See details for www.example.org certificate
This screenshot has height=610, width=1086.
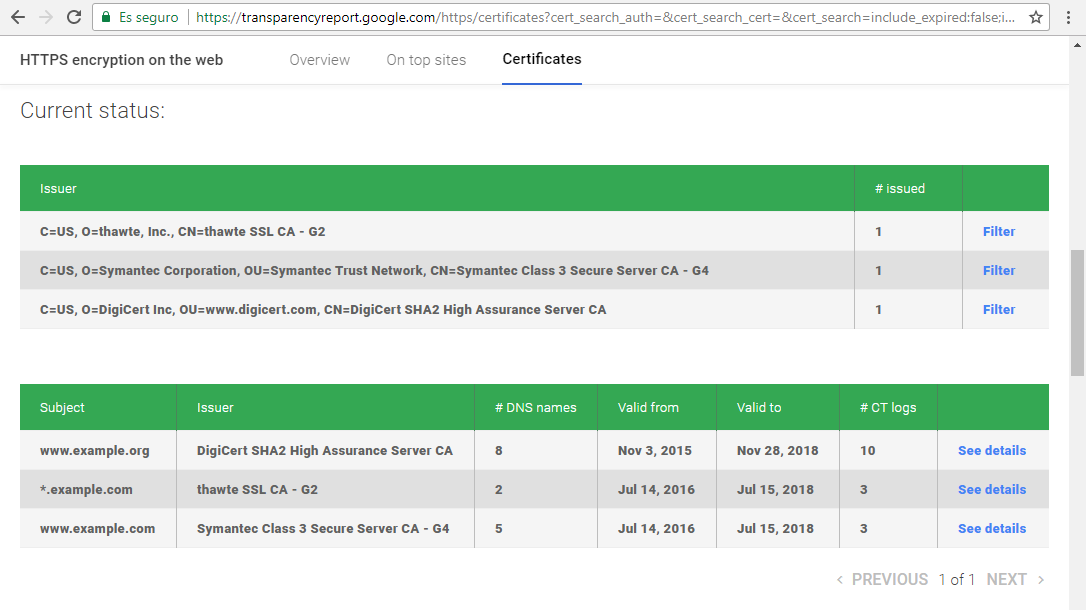coord(992,451)
